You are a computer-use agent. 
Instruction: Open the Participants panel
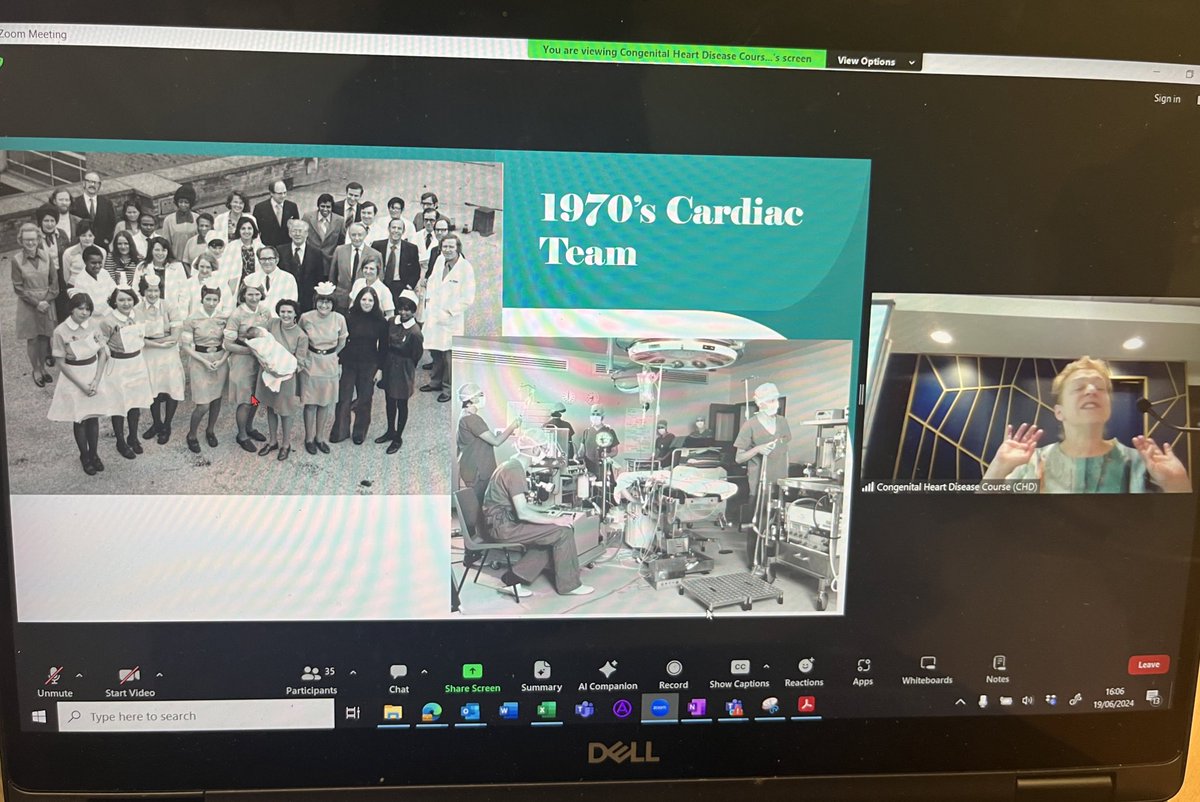click(311, 680)
